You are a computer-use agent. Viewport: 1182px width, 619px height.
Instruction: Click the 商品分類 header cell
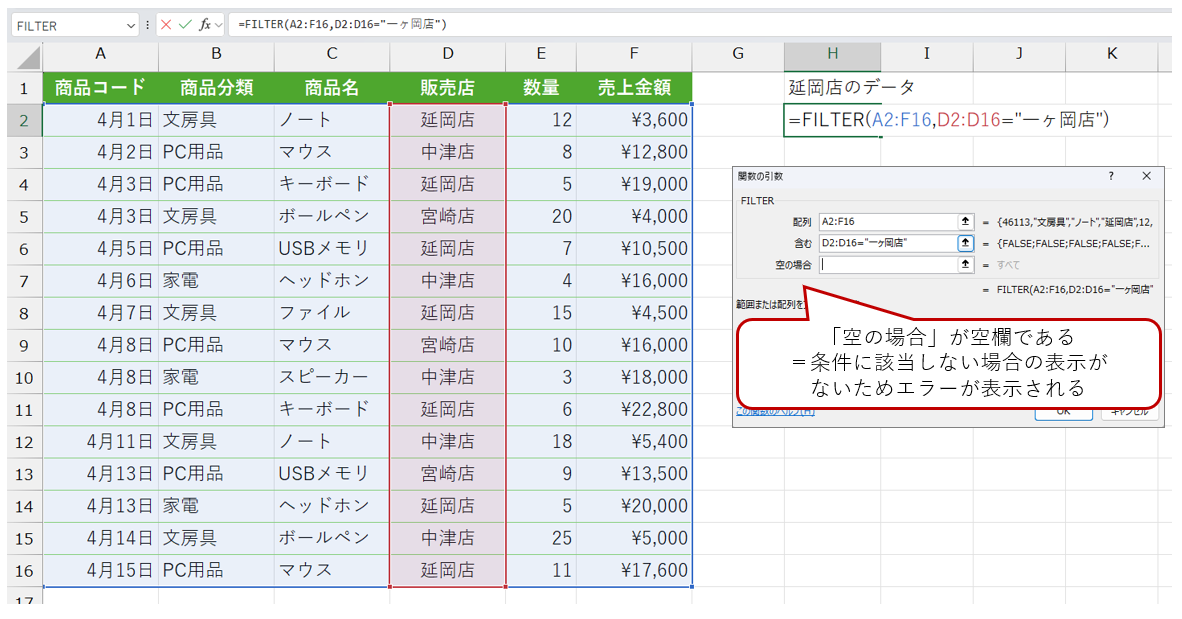coord(216,87)
